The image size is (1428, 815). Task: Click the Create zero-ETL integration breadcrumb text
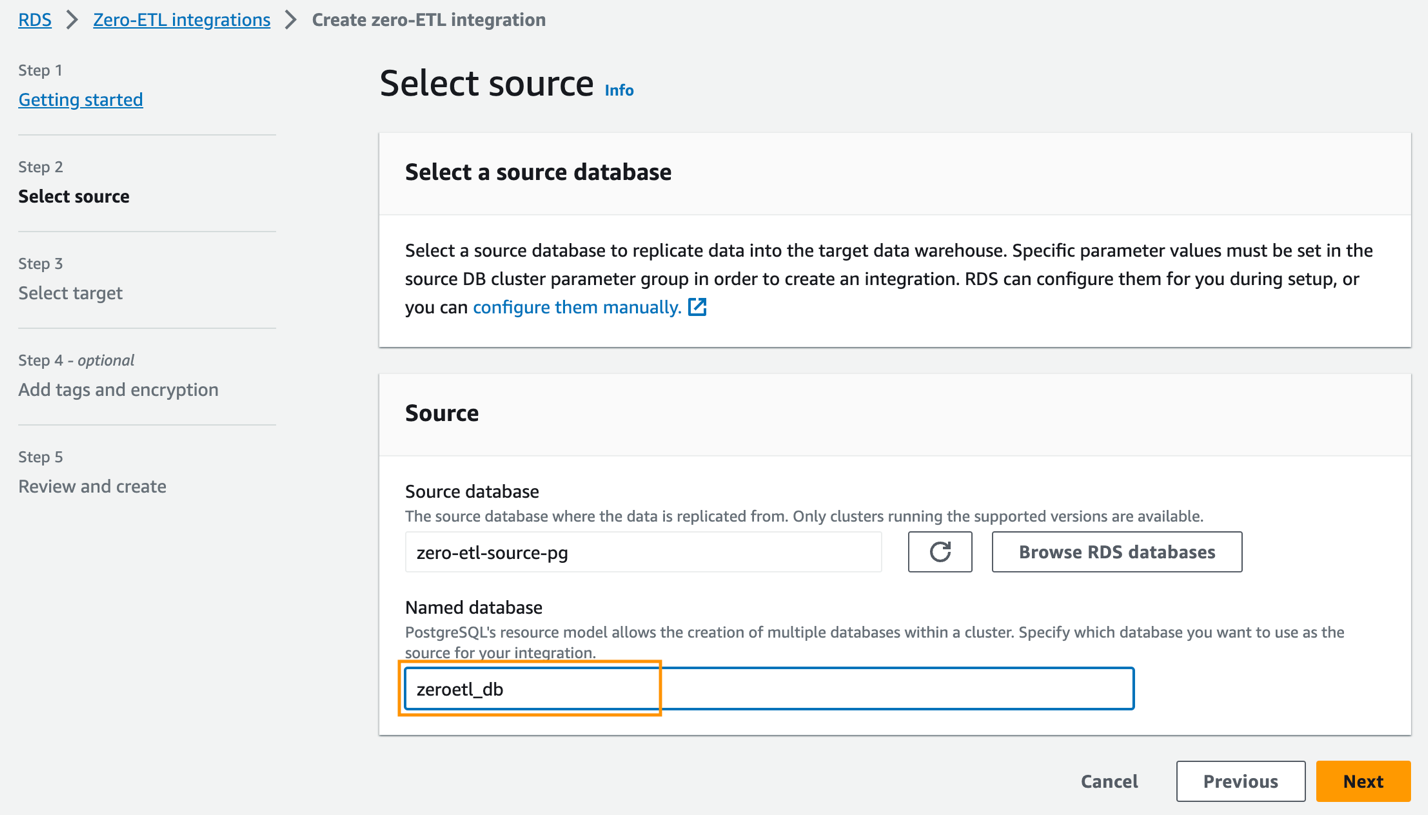pyautogui.click(x=428, y=20)
